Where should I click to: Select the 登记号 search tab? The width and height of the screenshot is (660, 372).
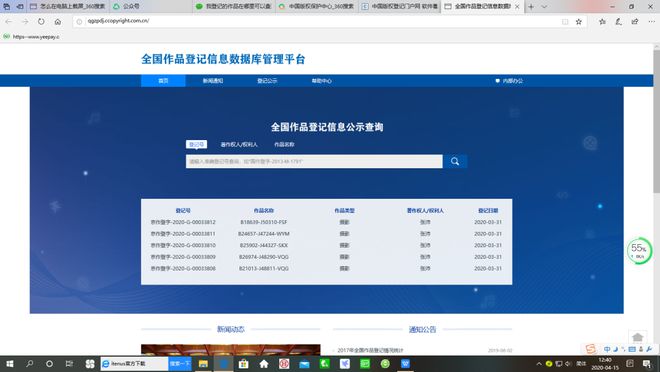(x=196, y=144)
